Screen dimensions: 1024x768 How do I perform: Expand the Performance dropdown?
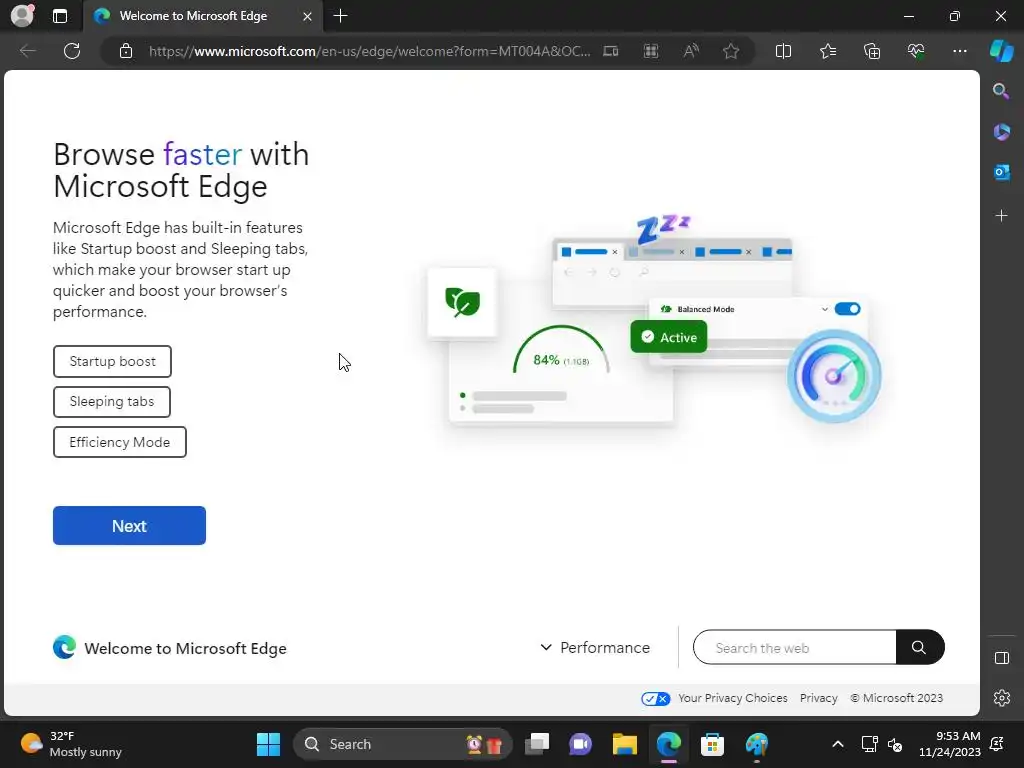coord(595,648)
